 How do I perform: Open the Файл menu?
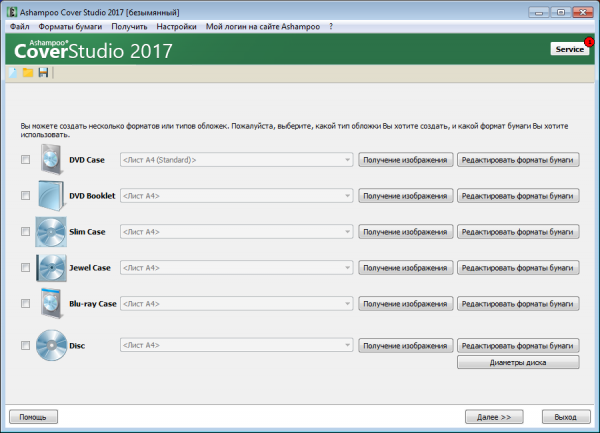coord(19,25)
